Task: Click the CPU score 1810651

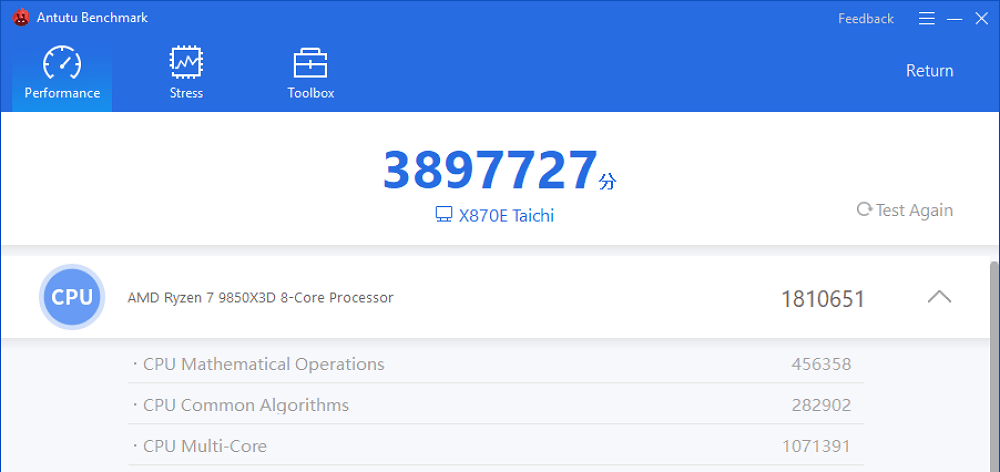Action: [x=822, y=298]
